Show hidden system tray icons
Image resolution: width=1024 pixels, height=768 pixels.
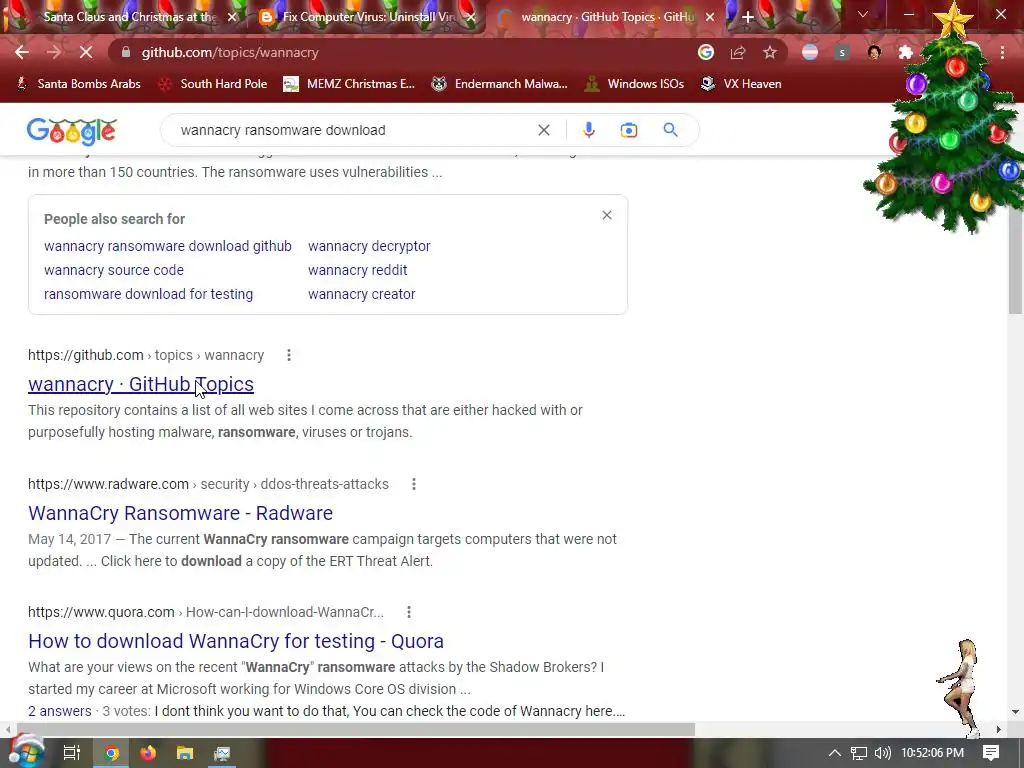[x=835, y=753]
